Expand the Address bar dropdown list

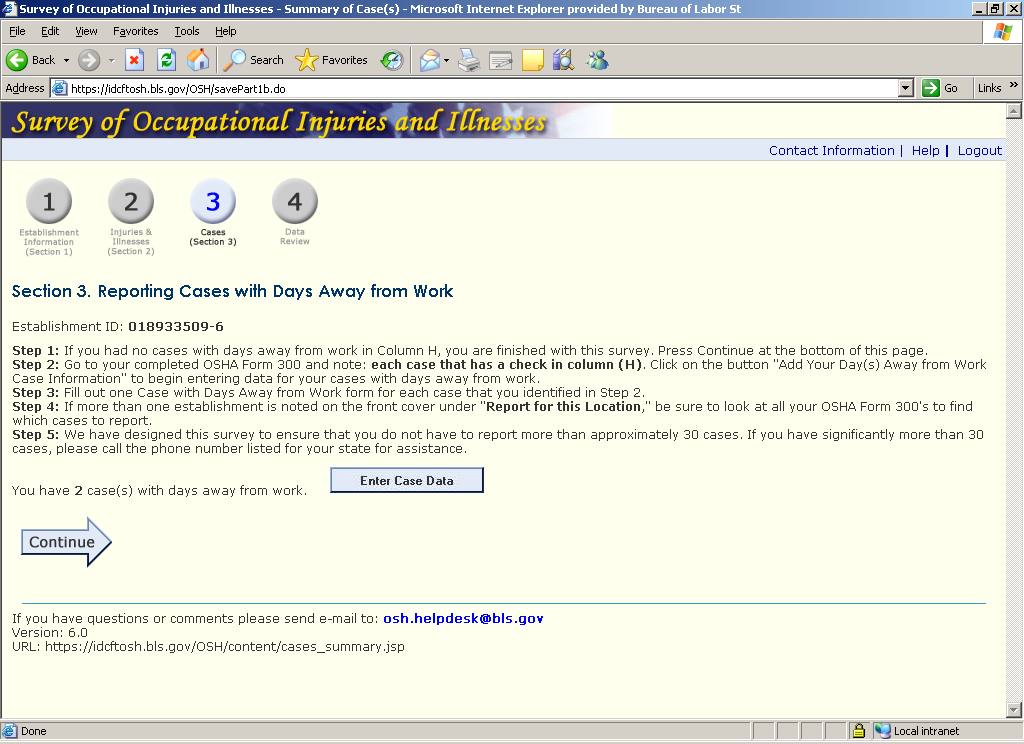(906, 88)
